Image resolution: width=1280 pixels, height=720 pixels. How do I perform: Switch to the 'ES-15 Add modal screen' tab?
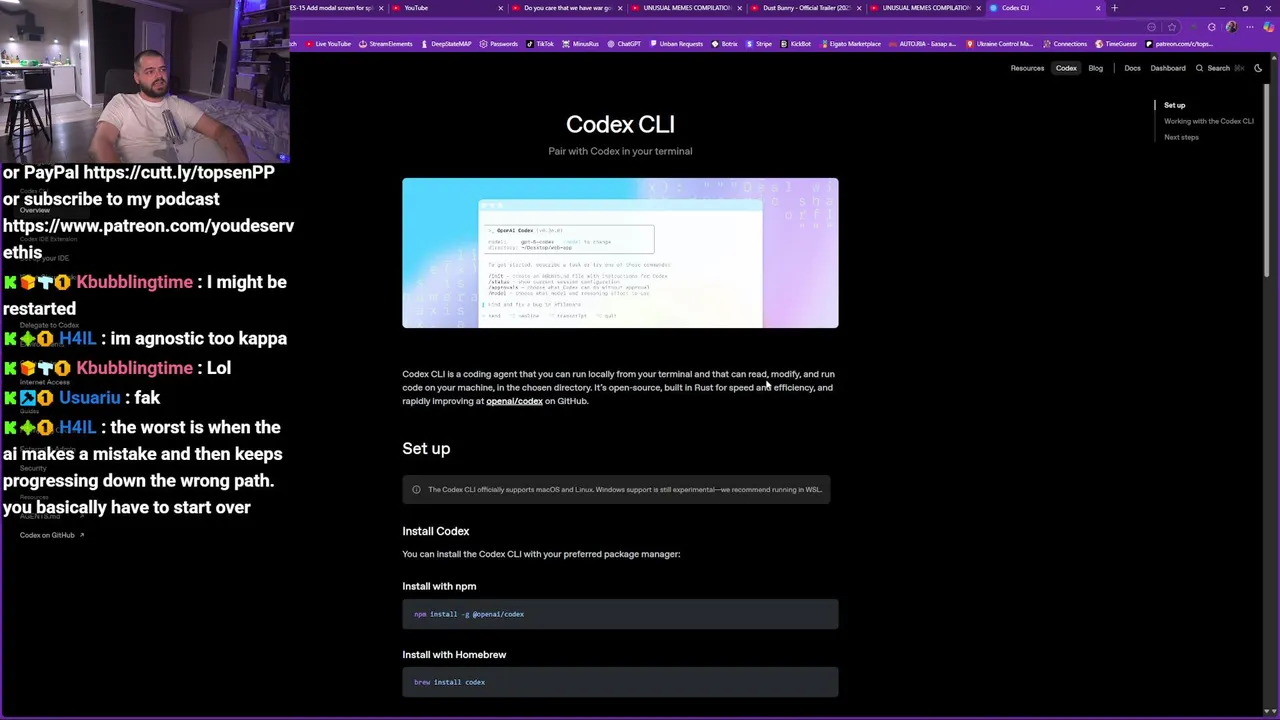pos(335,8)
